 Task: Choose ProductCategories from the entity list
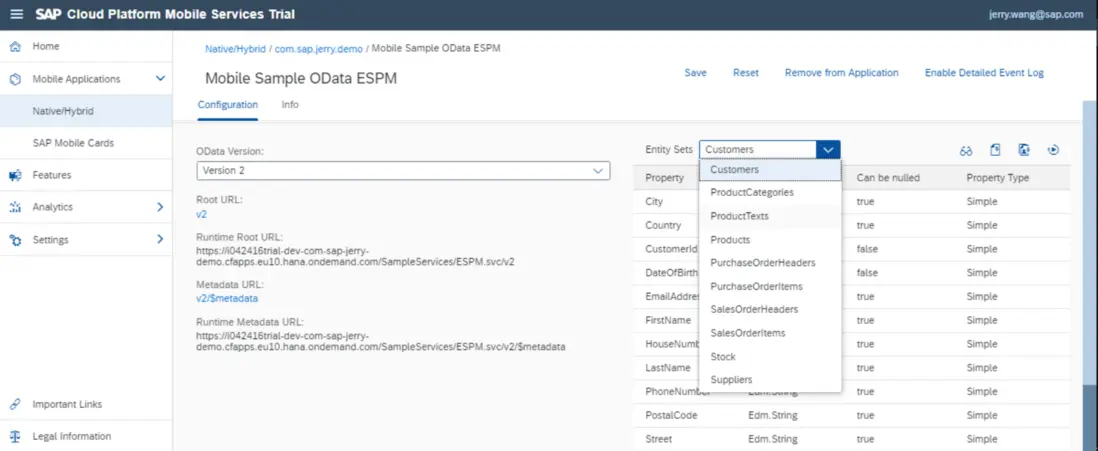(x=752, y=192)
